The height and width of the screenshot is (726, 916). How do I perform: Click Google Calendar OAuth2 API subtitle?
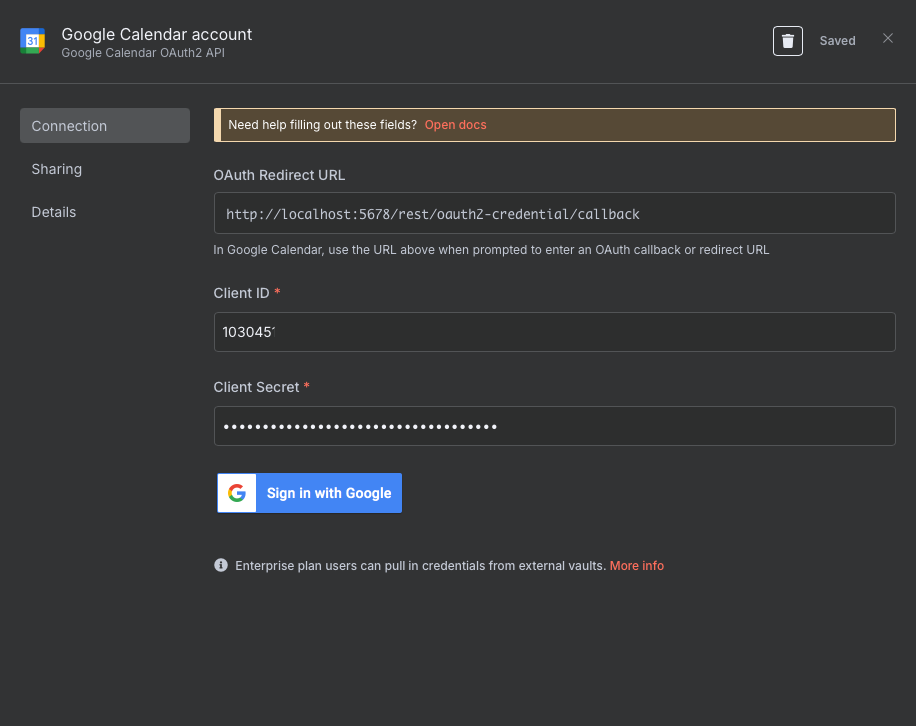143,53
